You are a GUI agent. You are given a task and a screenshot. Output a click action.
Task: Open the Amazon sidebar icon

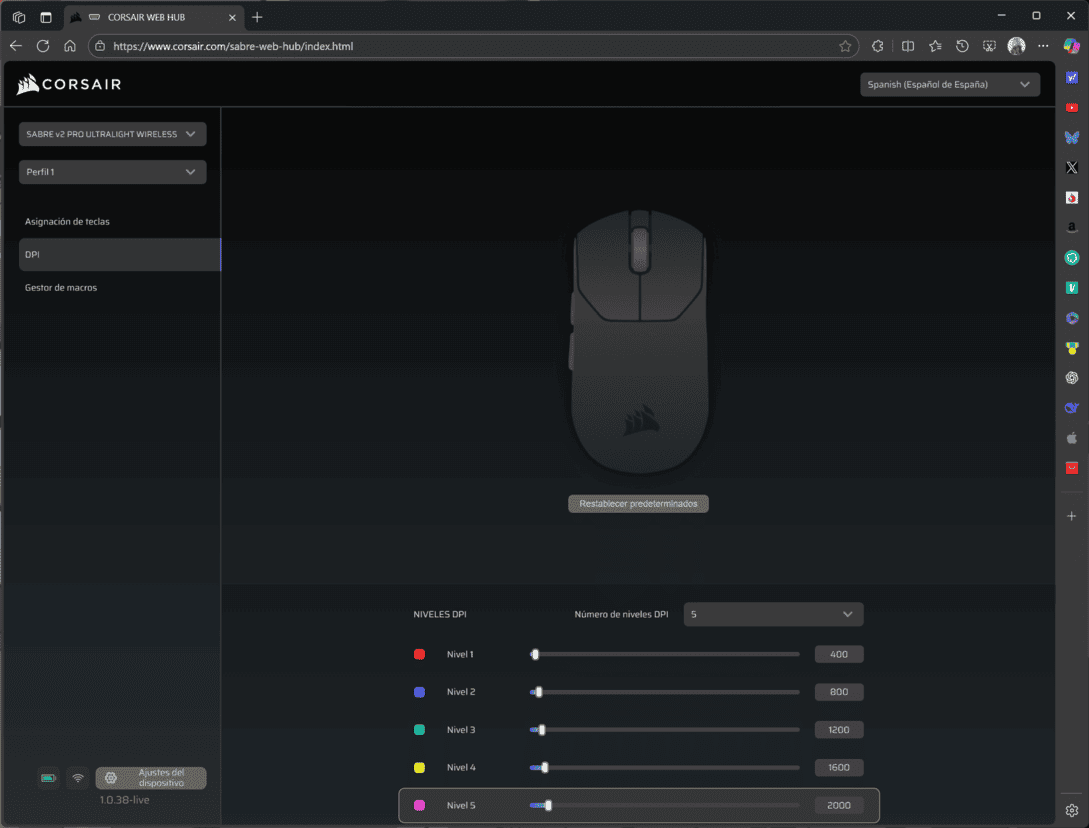click(1072, 228)
